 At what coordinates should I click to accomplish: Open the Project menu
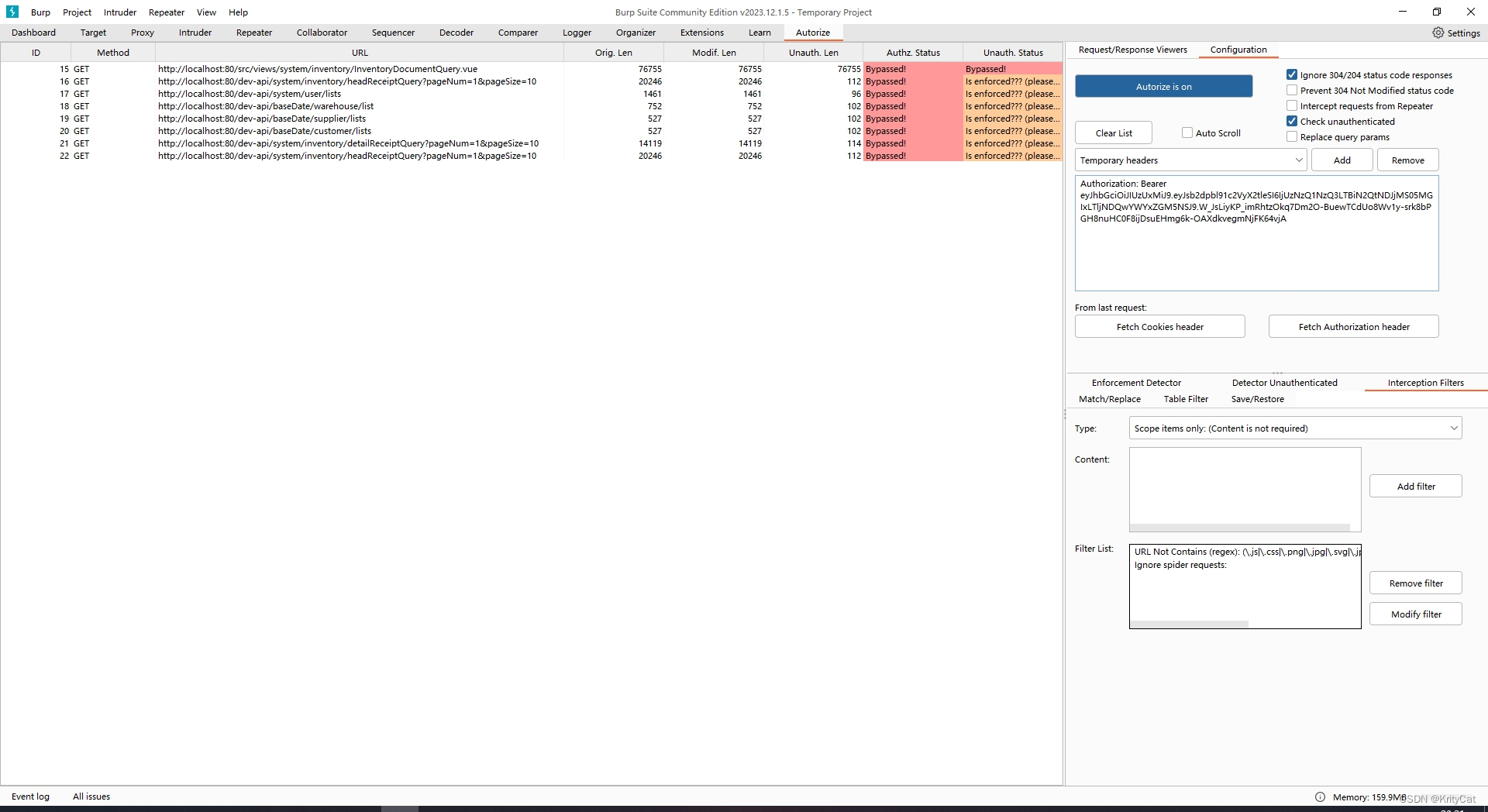77,12
